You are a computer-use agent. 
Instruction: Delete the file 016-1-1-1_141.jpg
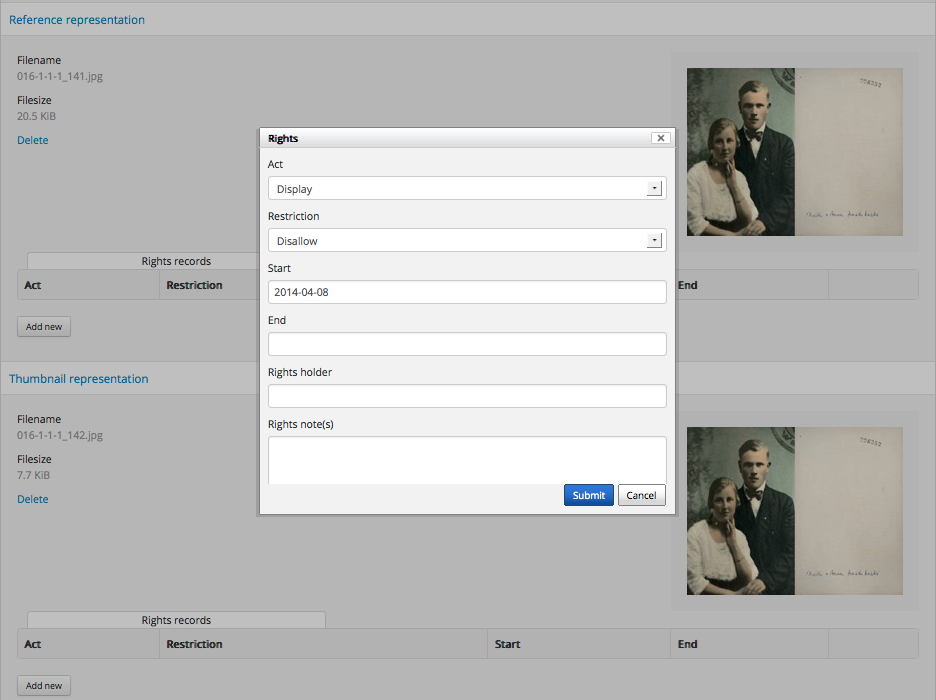point(33,141)
